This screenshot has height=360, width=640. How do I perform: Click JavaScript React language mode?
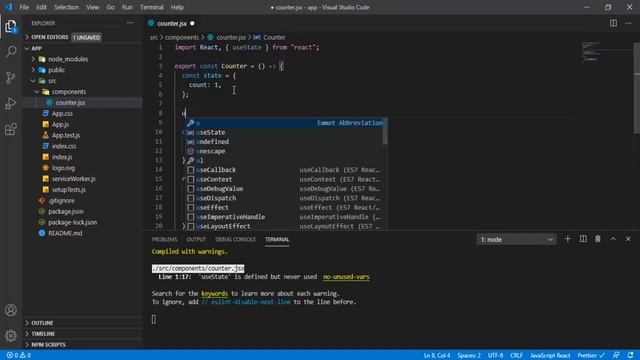pyautogui.click(x=550, y=356)
